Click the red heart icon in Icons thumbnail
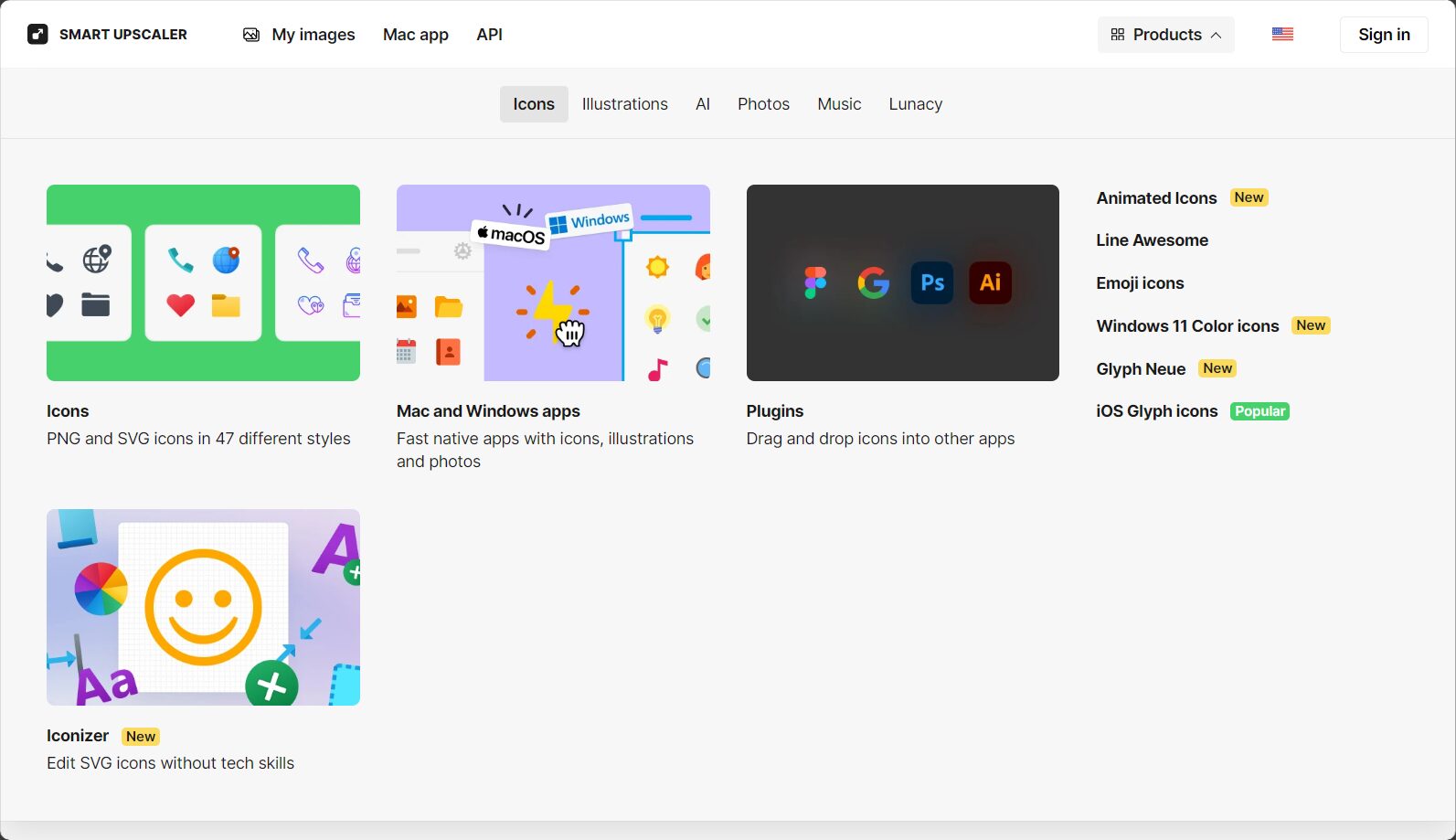This screenshot has width=1456, height=840. click(x=181, y=304)
